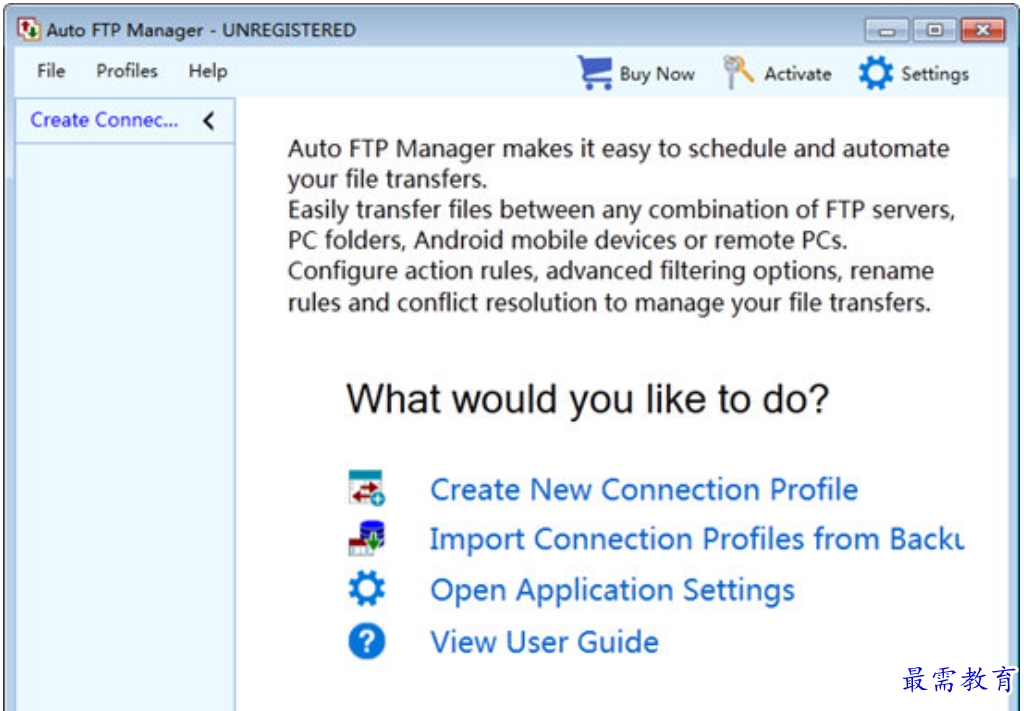Open Import Connection Profiles from Backup link

[697, 540]
